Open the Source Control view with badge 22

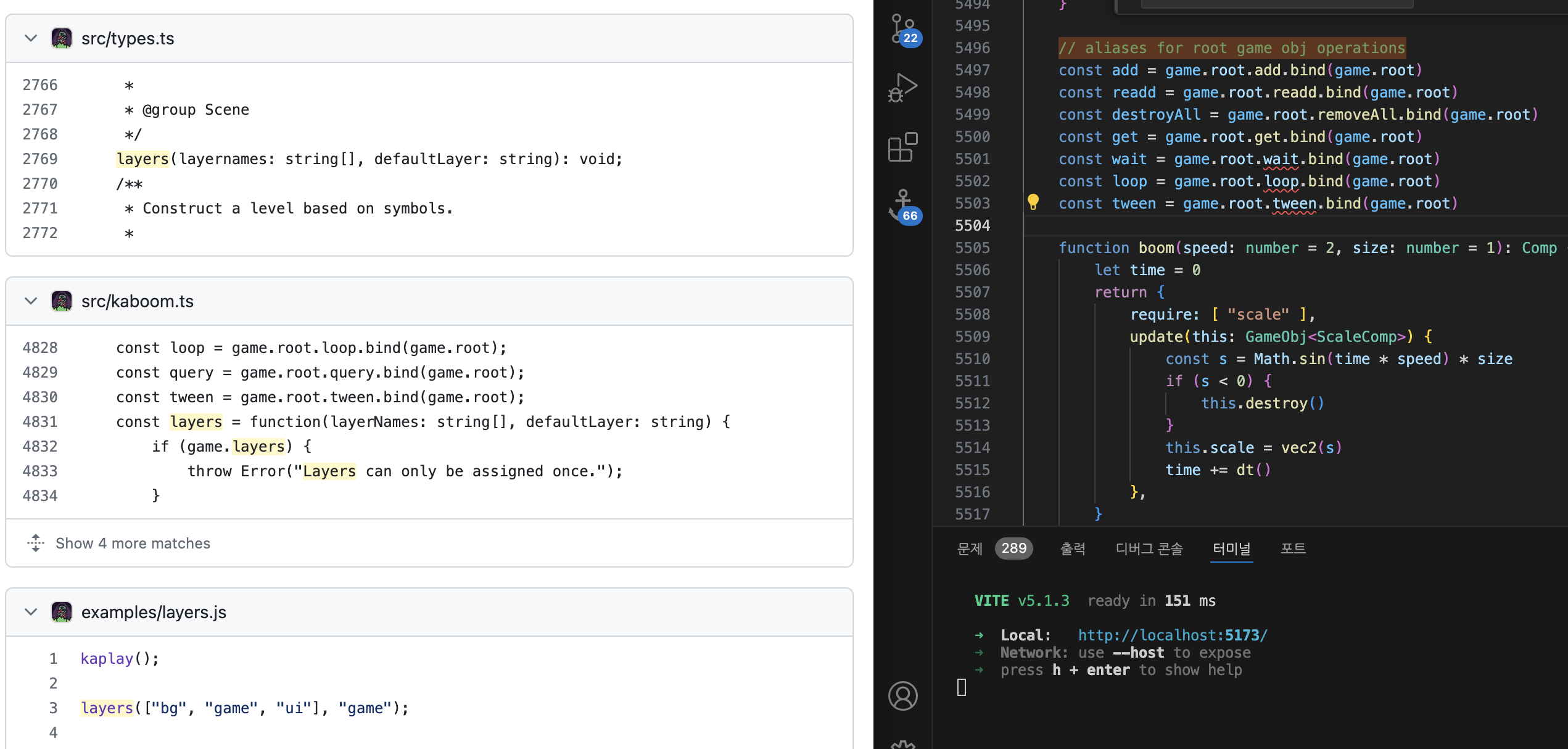903,30
